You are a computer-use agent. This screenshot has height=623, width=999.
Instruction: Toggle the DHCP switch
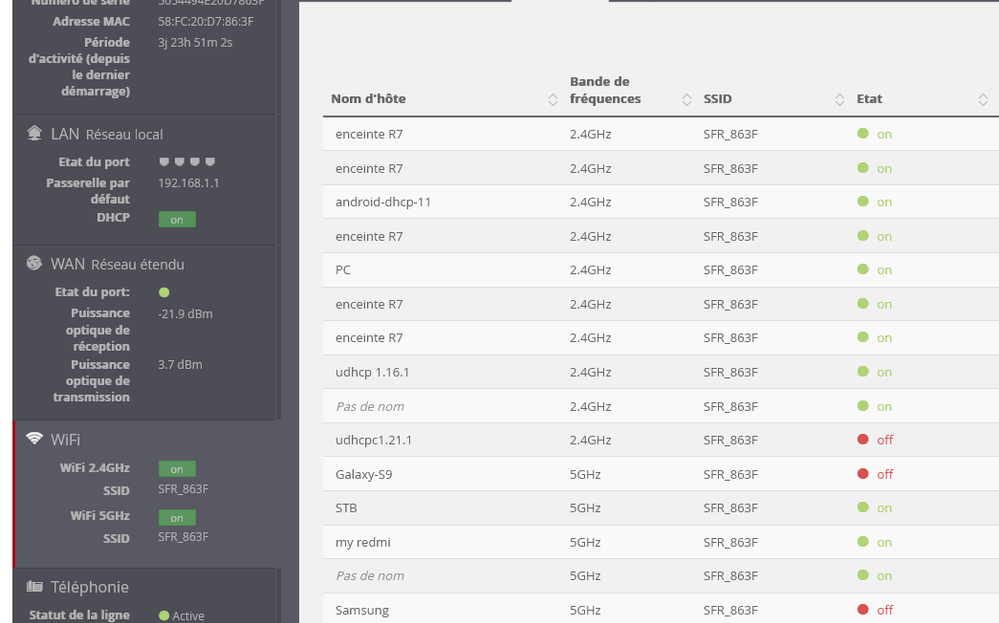tap(176, 219)
